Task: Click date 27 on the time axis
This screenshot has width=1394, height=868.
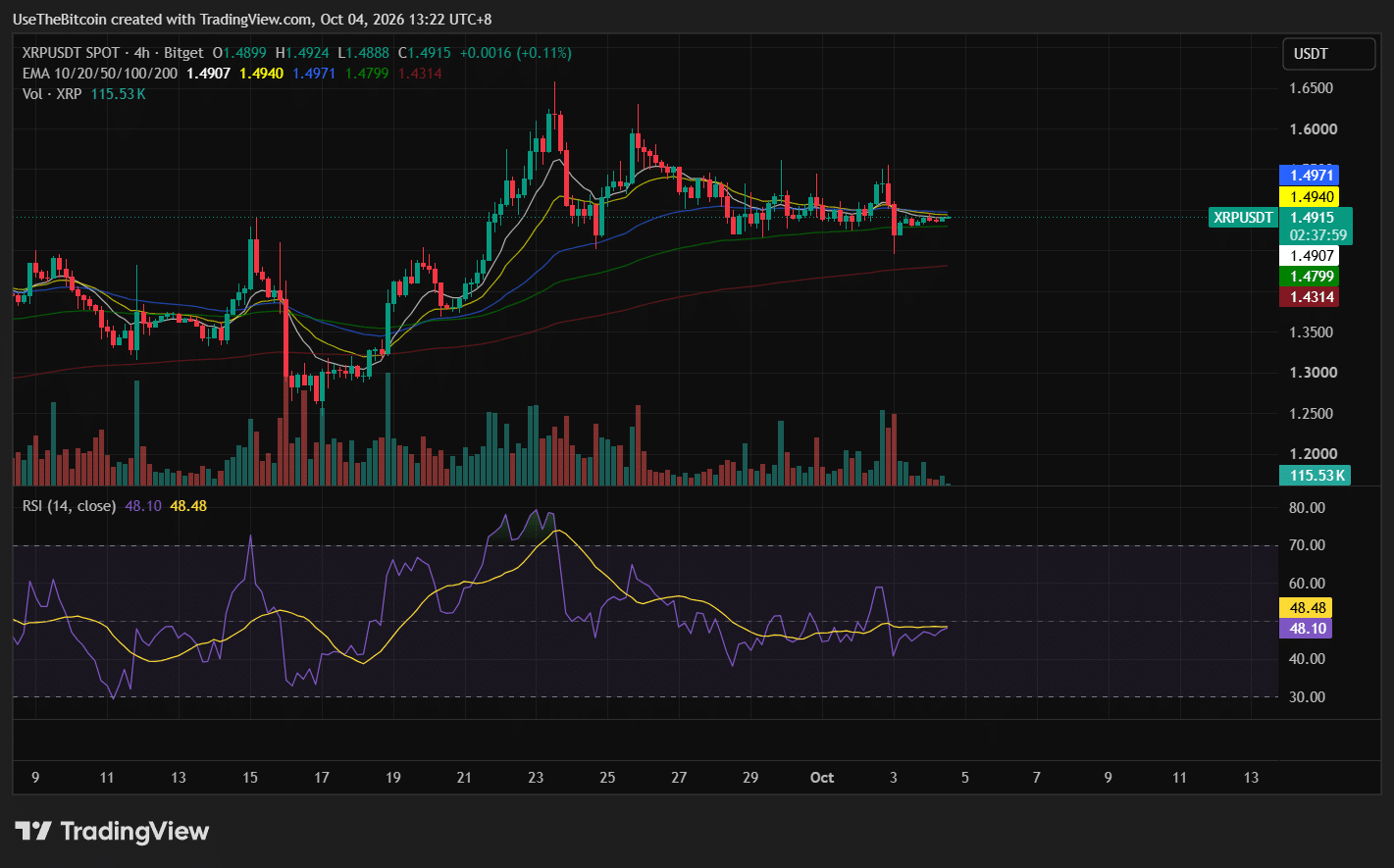Action: (679, 778)
